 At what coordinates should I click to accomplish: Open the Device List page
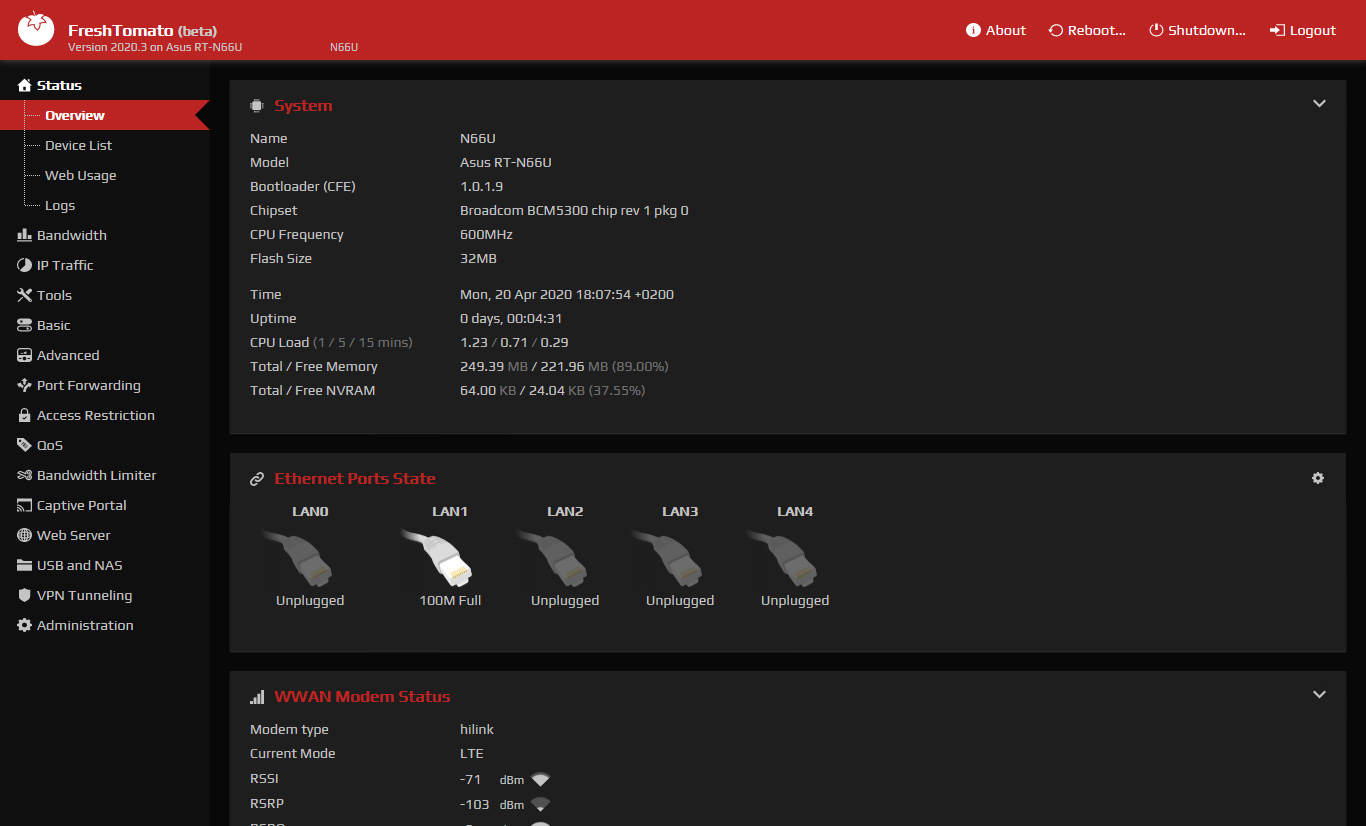[x=78, y=145]
